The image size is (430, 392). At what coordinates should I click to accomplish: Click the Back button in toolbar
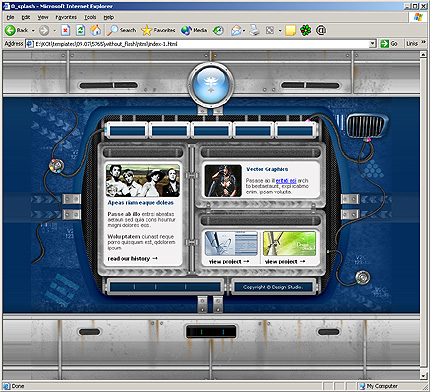click(16, 30)
